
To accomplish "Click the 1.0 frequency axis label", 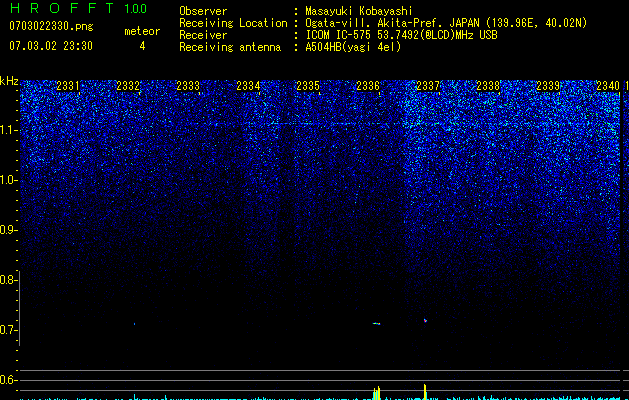I will (x=8, y=180).
